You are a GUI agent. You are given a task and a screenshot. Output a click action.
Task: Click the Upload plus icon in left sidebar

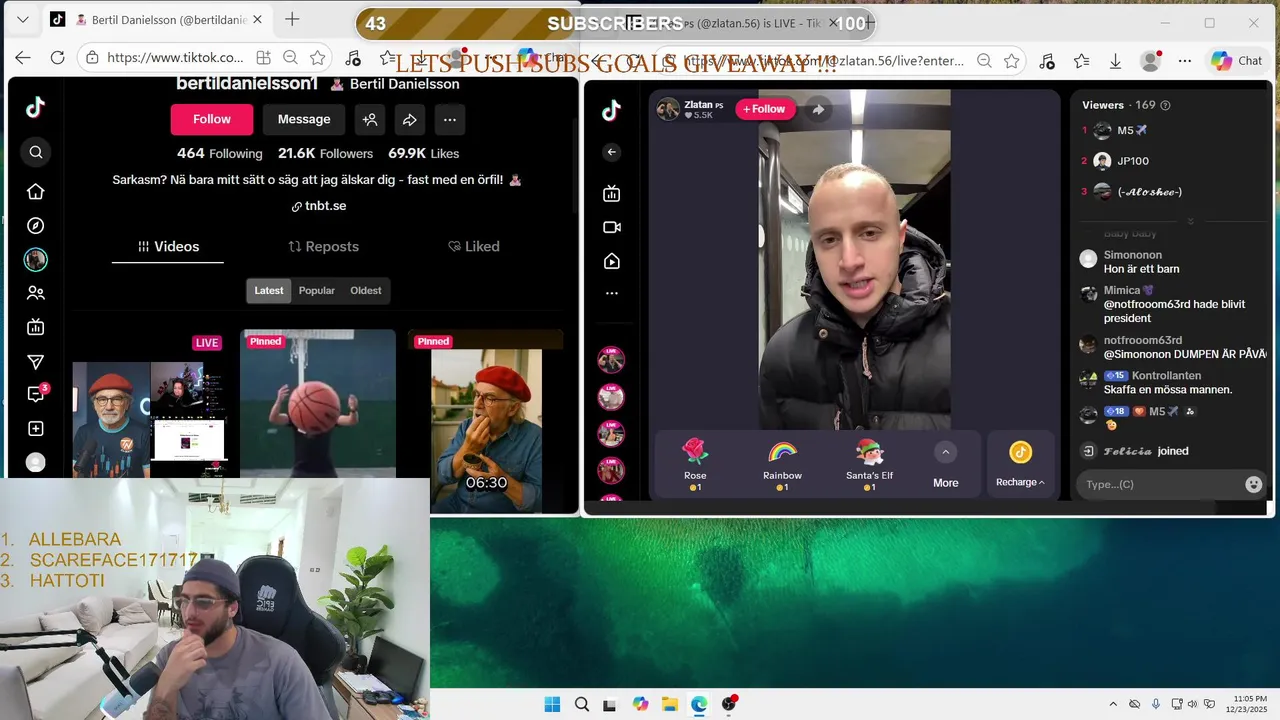[36, 429]
